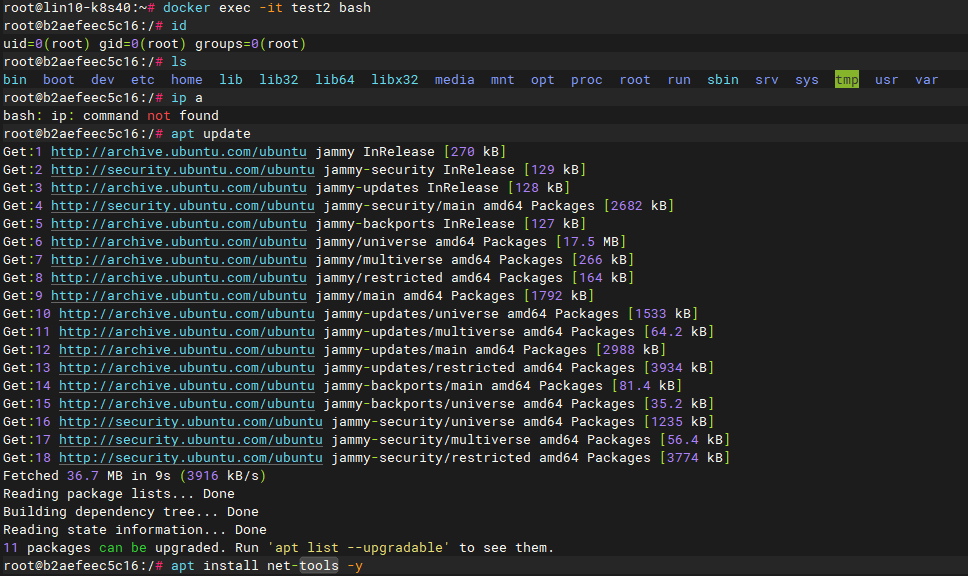
Task: Click the 'libx32' directory in ls output
Action: click(x=394, y=80)
